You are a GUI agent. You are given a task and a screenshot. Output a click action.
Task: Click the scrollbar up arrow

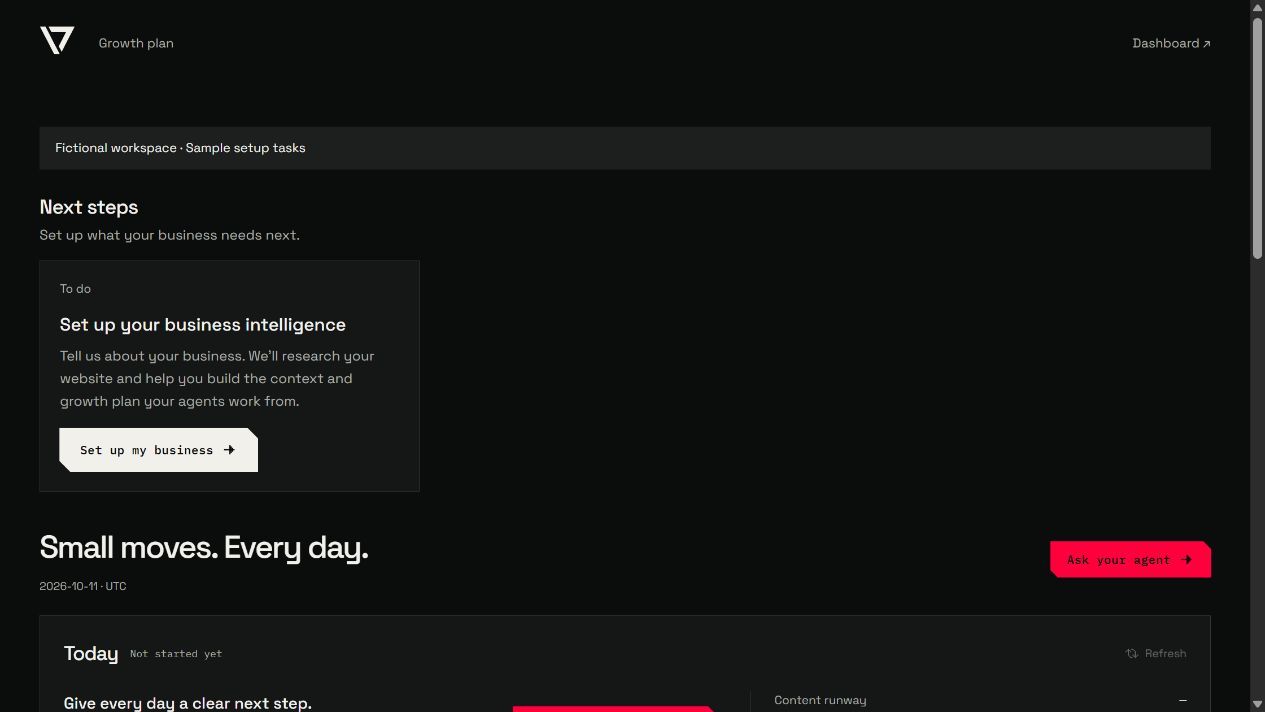point(1258,7)
